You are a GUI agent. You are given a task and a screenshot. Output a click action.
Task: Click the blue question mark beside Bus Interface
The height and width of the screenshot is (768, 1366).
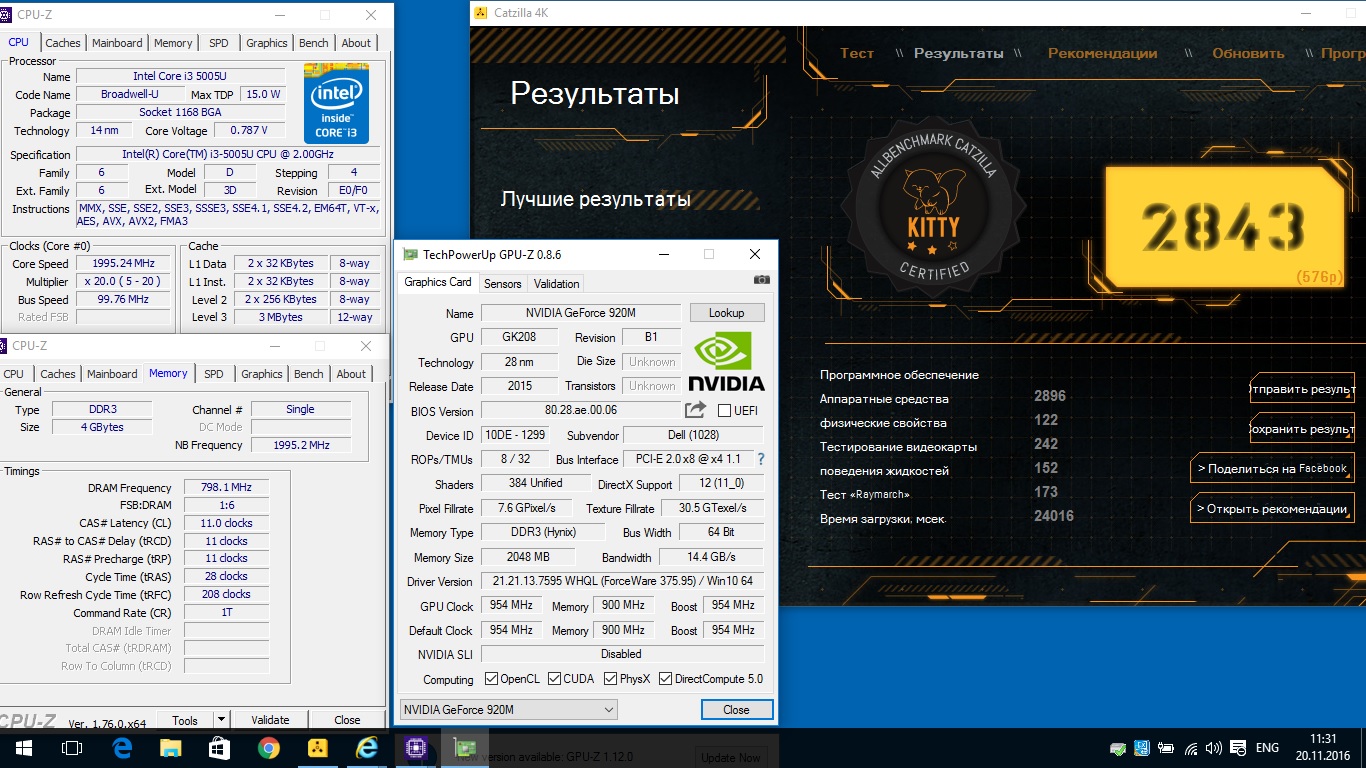(760, 459)
